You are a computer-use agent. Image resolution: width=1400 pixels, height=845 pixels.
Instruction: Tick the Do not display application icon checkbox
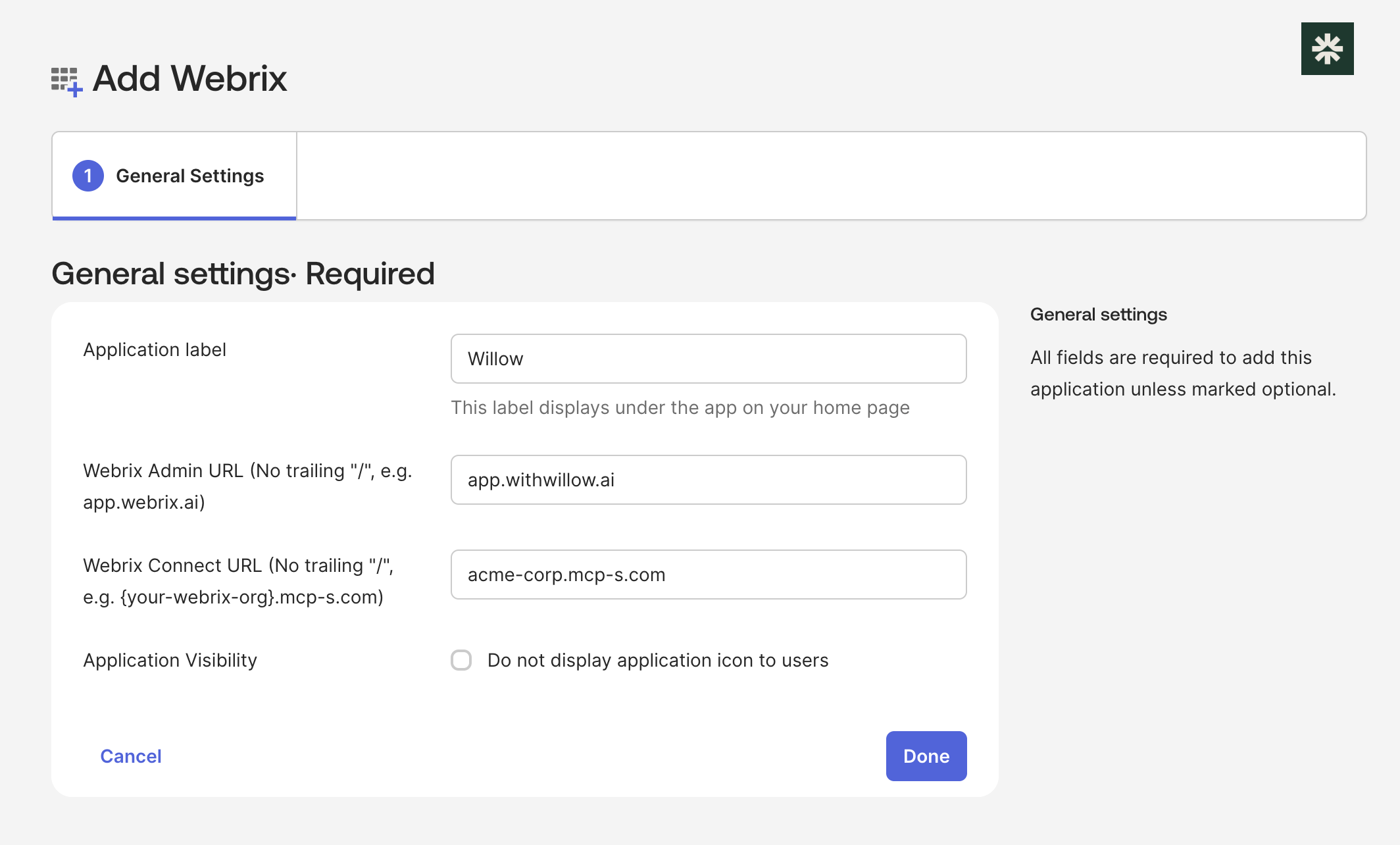tap(461, 660)
